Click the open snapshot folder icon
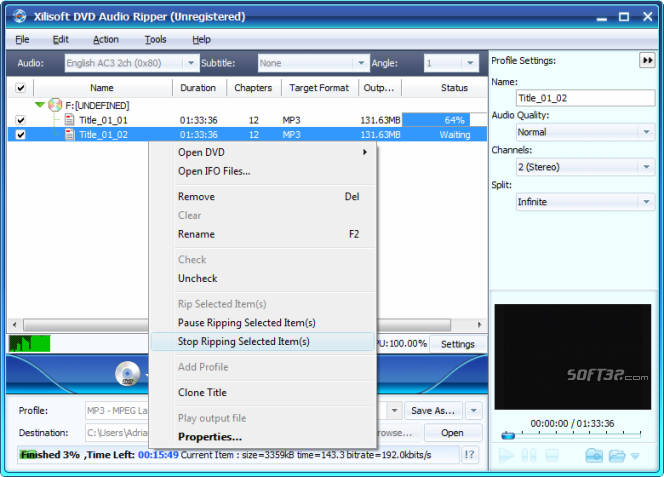 (x=617, y=456)
